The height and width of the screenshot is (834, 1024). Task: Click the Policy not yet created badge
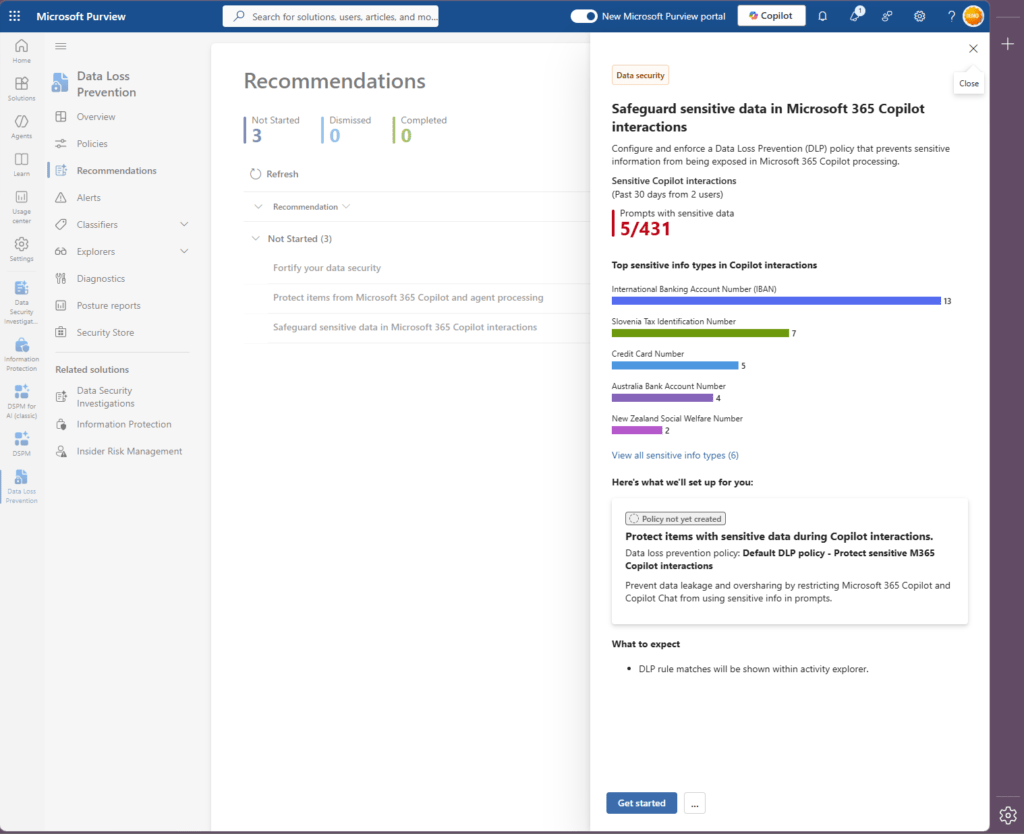point(675,519)
